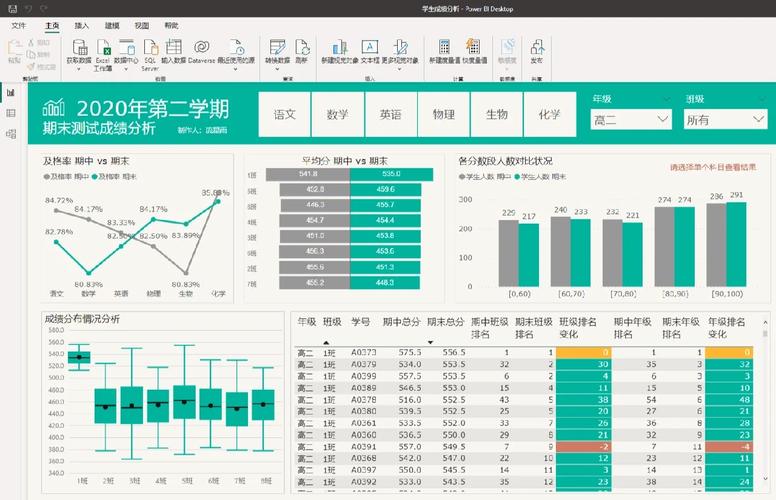This screenshot has height=500, width=776.
Task: Click the 获取数据 (Get data) icon
Action: [80, 47]
